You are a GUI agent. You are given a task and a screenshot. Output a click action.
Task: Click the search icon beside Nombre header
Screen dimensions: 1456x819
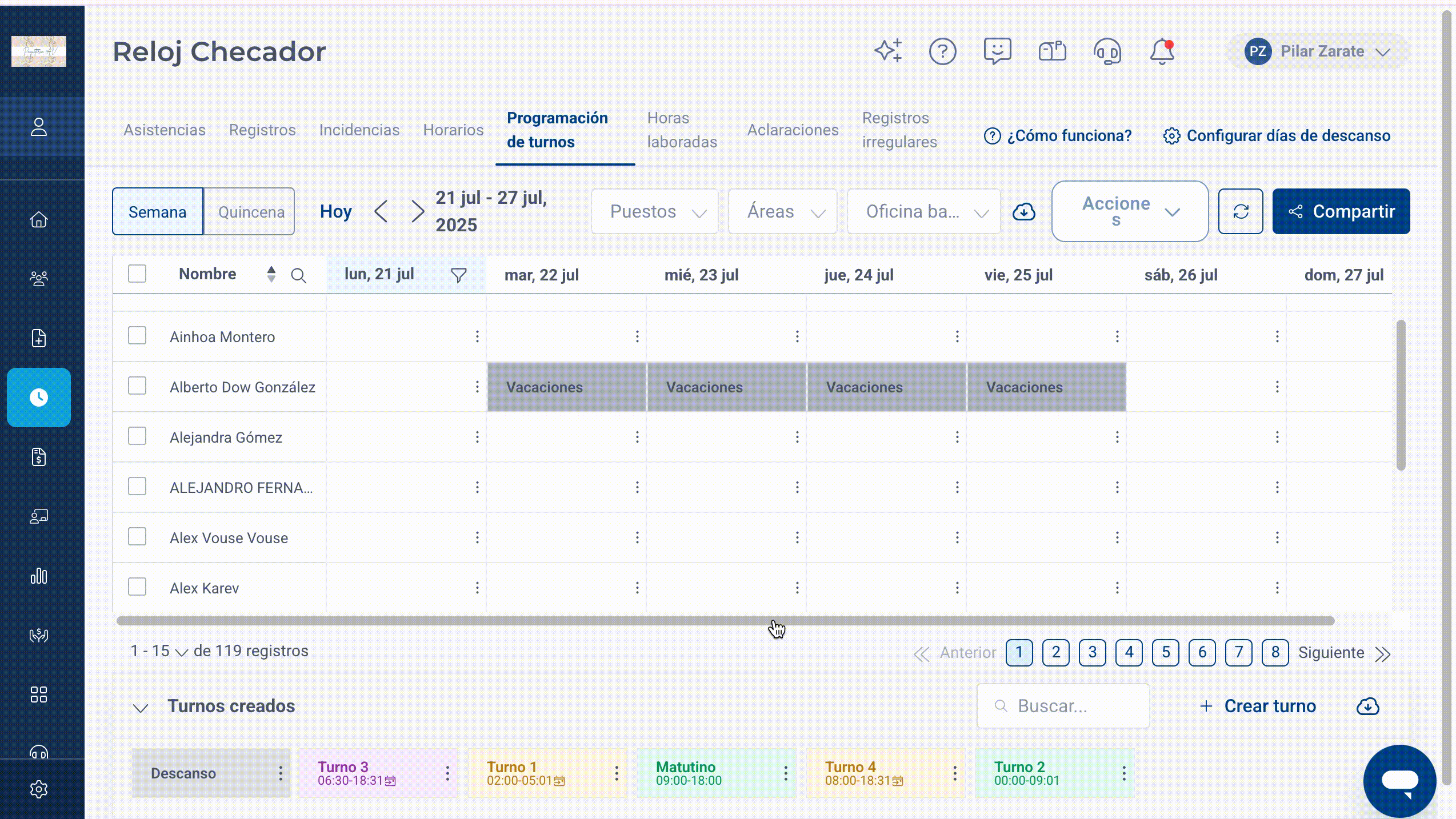point(298,275)
